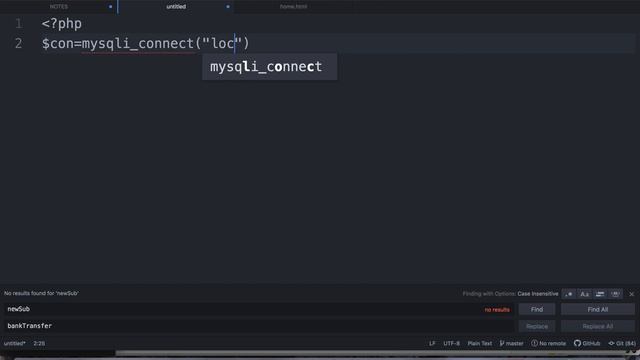Screen dimensions: 640x360
Task: Toggle the Use Regex find option
Action: coord(569,294)
